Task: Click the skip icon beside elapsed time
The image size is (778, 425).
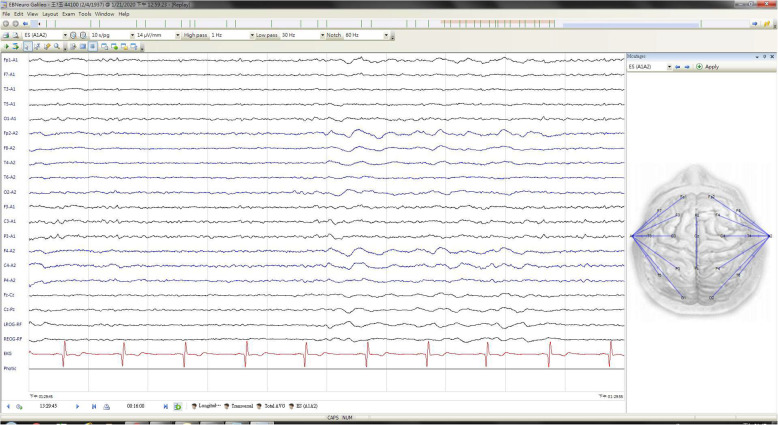Action: coord(166,406)
